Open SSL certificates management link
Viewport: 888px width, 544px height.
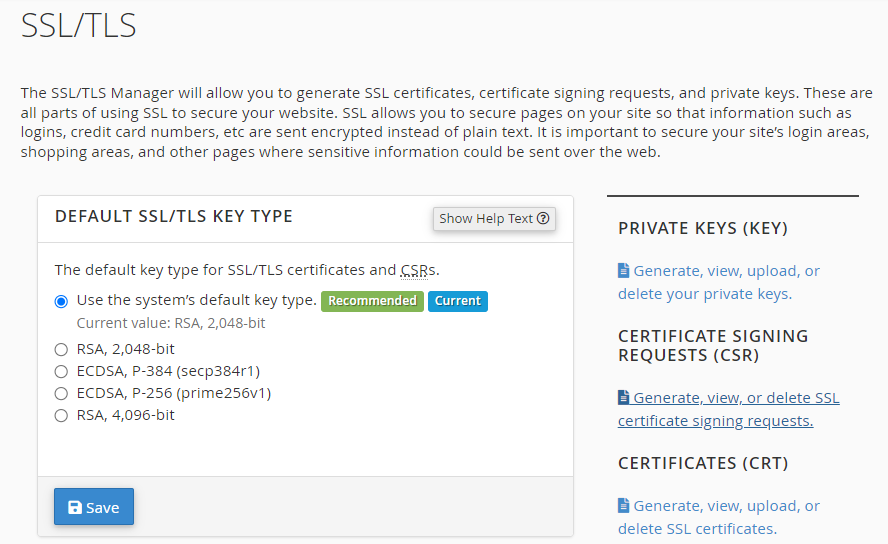click(x=719, y=517)
